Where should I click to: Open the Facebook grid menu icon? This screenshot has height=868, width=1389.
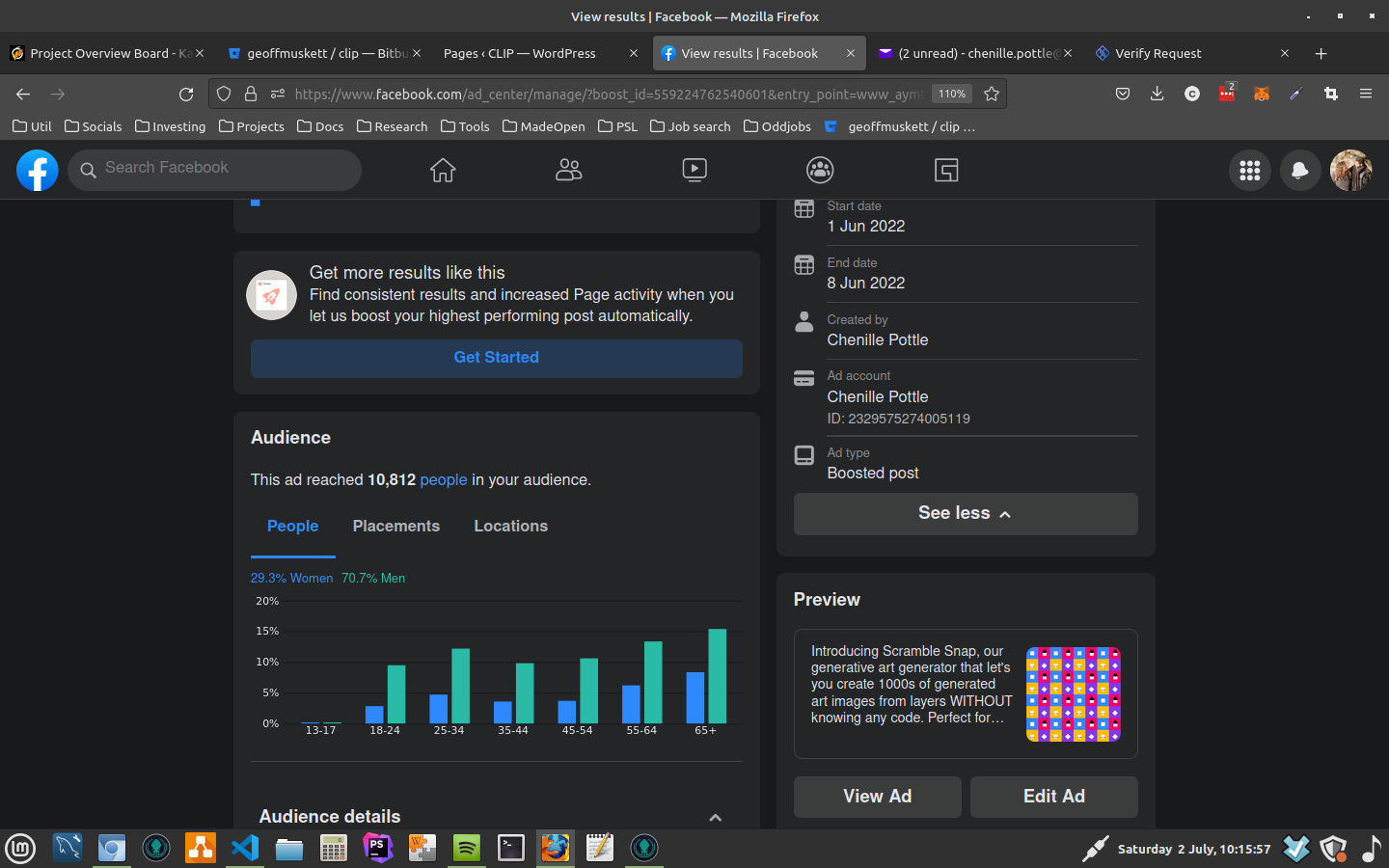(1250, 170)
